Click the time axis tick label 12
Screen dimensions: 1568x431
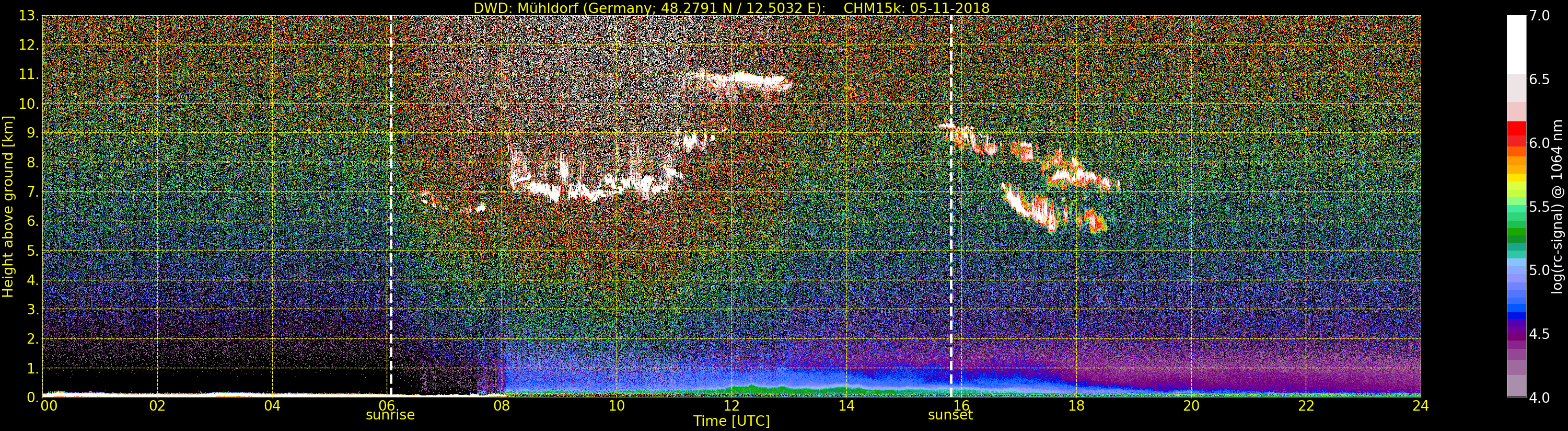pos(731,405)
